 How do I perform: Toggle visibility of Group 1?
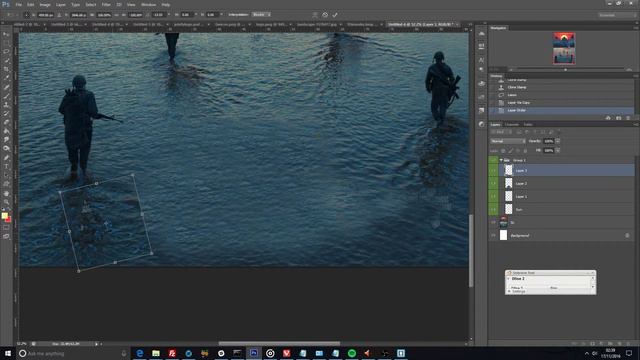(493, 160)
